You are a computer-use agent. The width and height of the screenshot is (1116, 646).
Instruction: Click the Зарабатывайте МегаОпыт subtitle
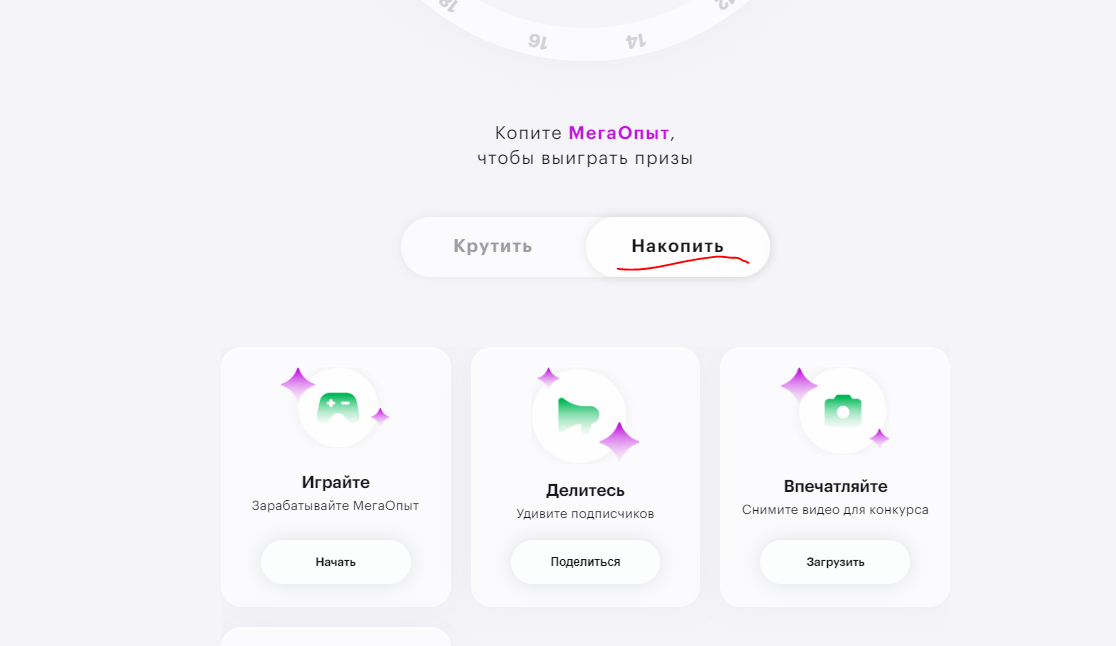335,506
